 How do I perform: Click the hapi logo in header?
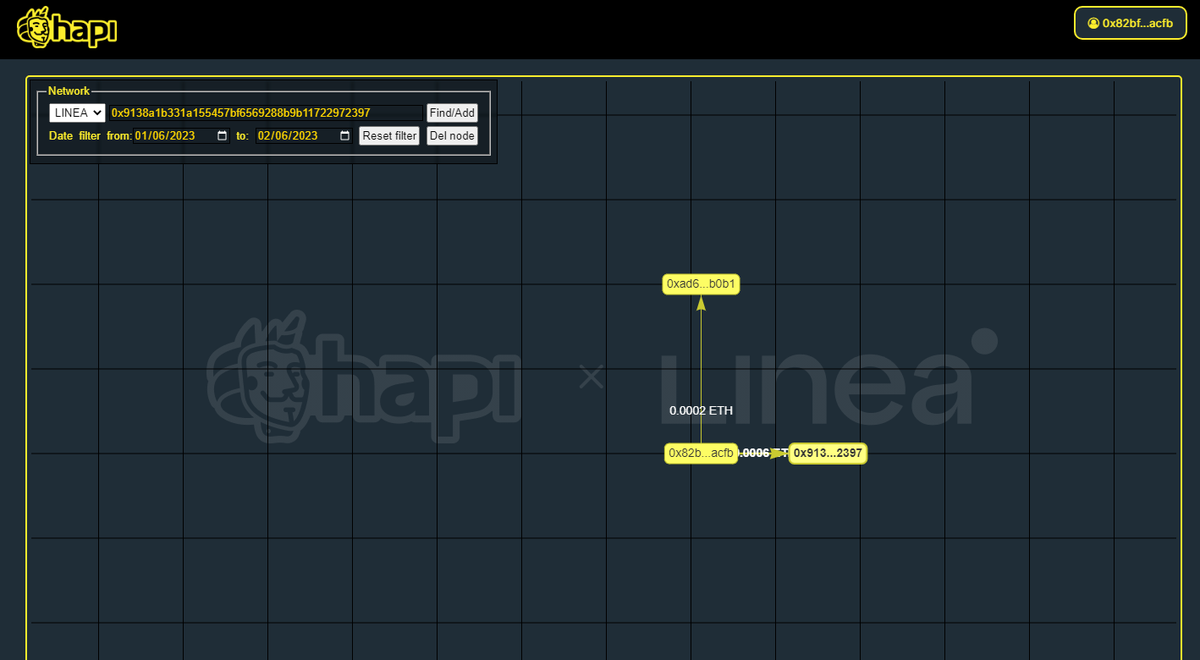point(68,28)
